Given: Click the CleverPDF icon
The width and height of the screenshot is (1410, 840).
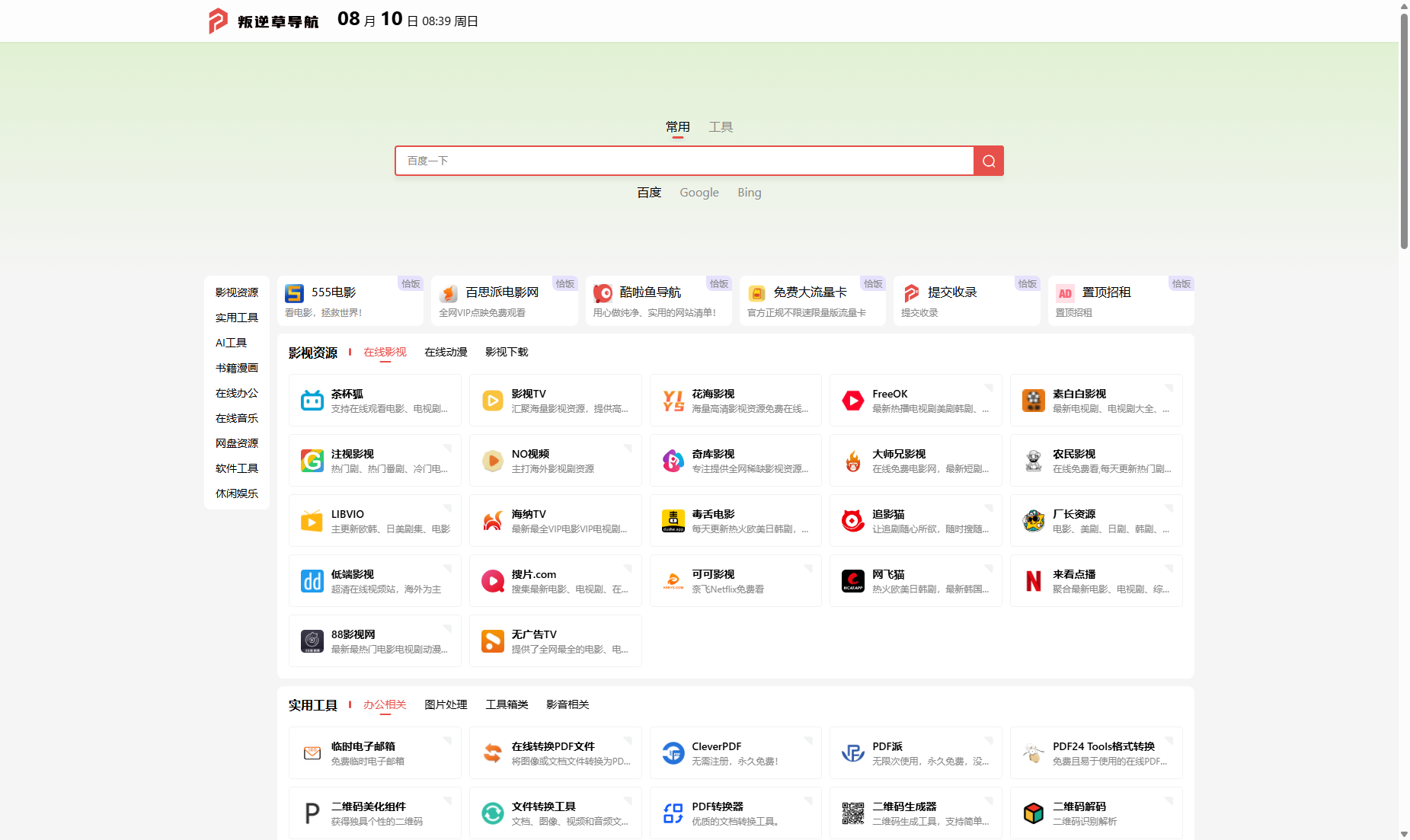Looking at the screenshot, I should (x=673, y=753).
